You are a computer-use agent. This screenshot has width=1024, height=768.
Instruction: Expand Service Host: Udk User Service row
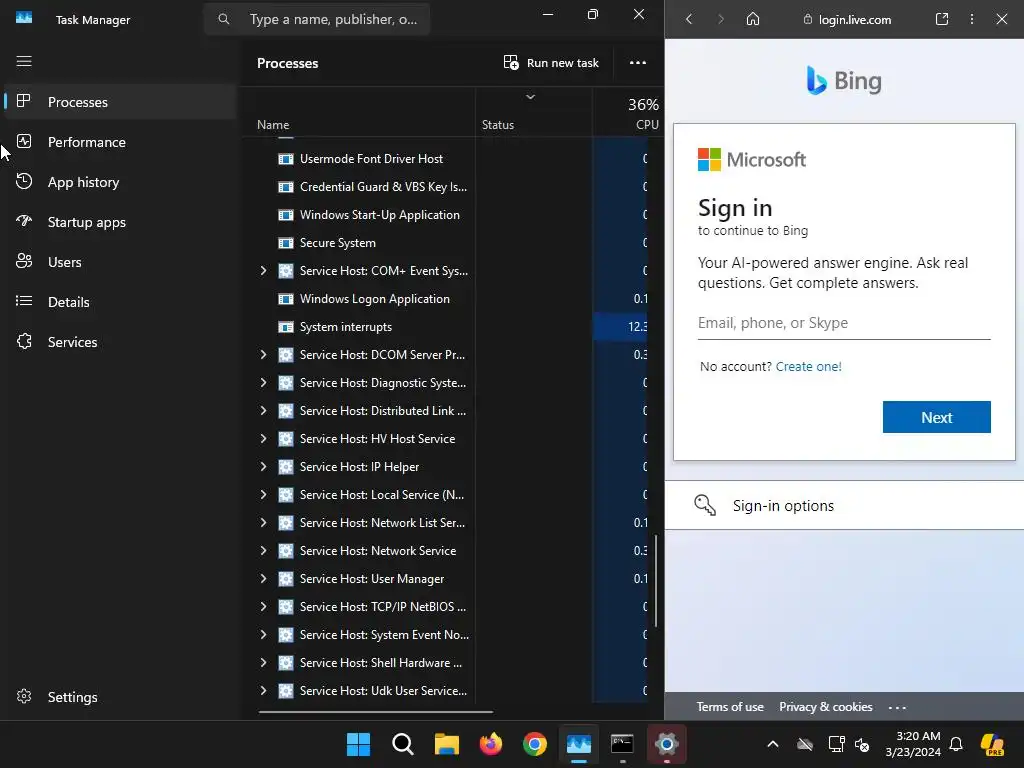(263, 690)
